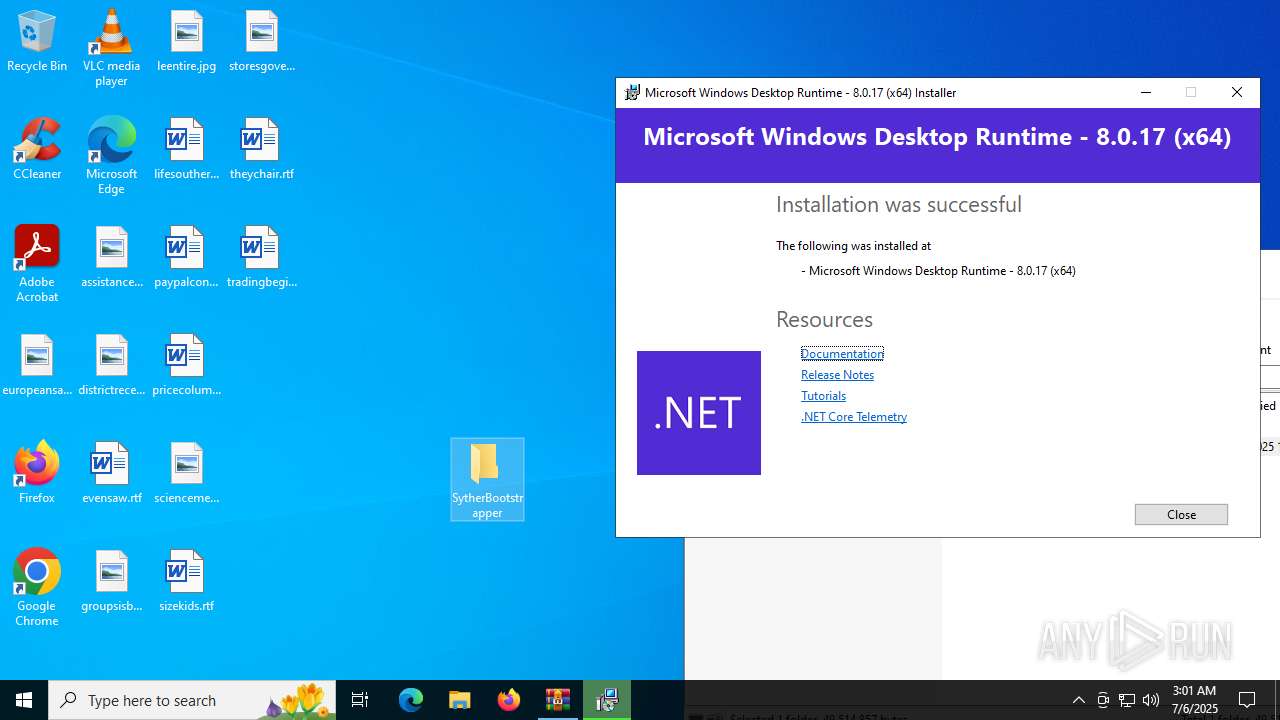The width and height of the screenshot is (1280, 720).
Task: Open network status tray icon
Action: coord(1127,700)
